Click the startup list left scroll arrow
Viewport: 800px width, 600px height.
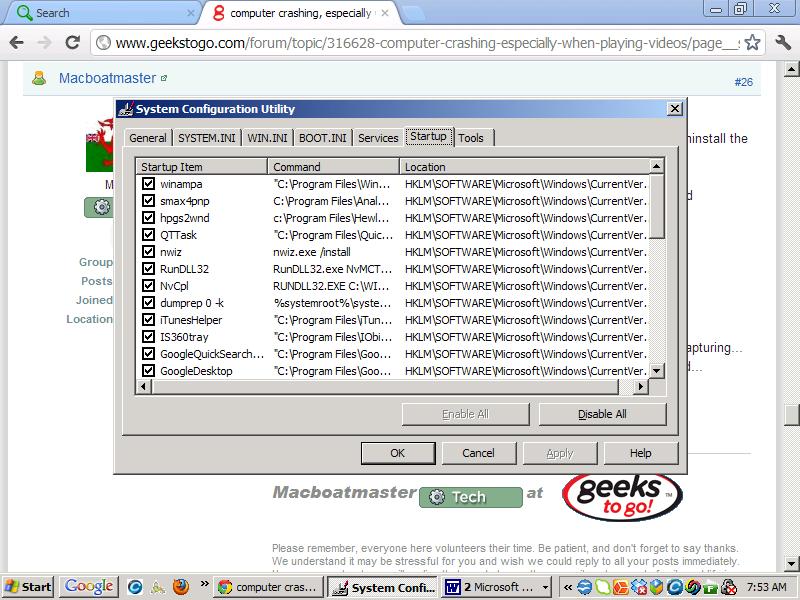coord(144,387)
